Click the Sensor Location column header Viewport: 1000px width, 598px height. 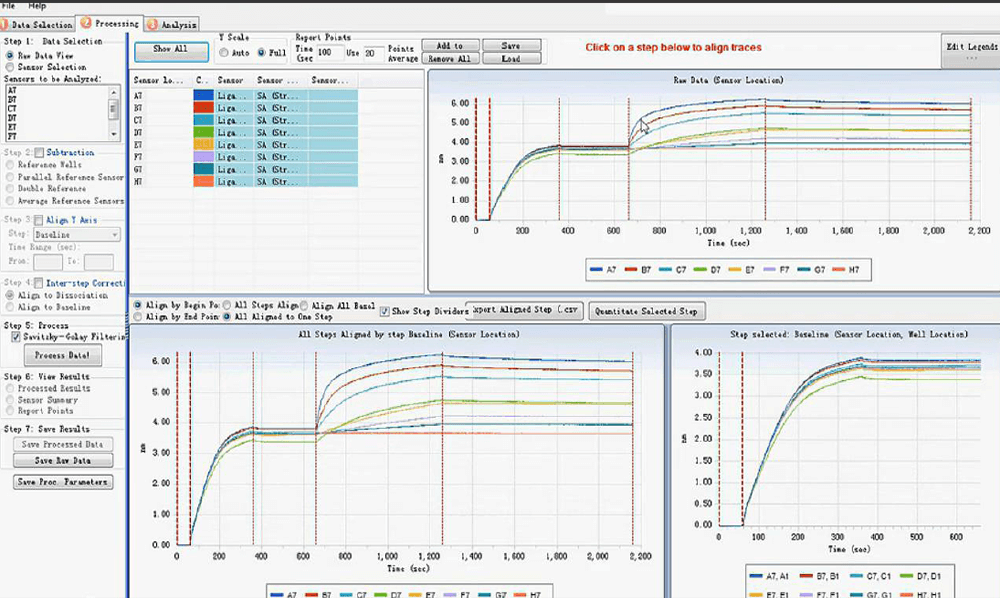[x=161, y=80]
